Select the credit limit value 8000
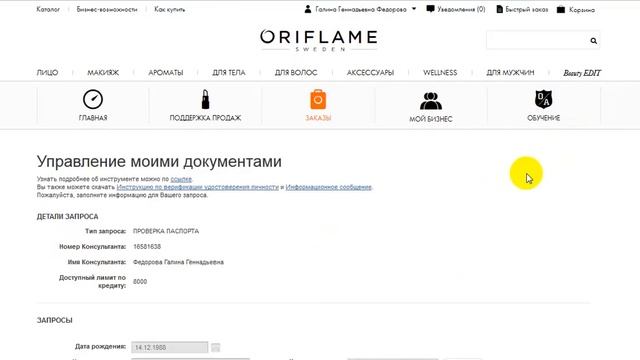640x360 pixels. coord(140,282)
